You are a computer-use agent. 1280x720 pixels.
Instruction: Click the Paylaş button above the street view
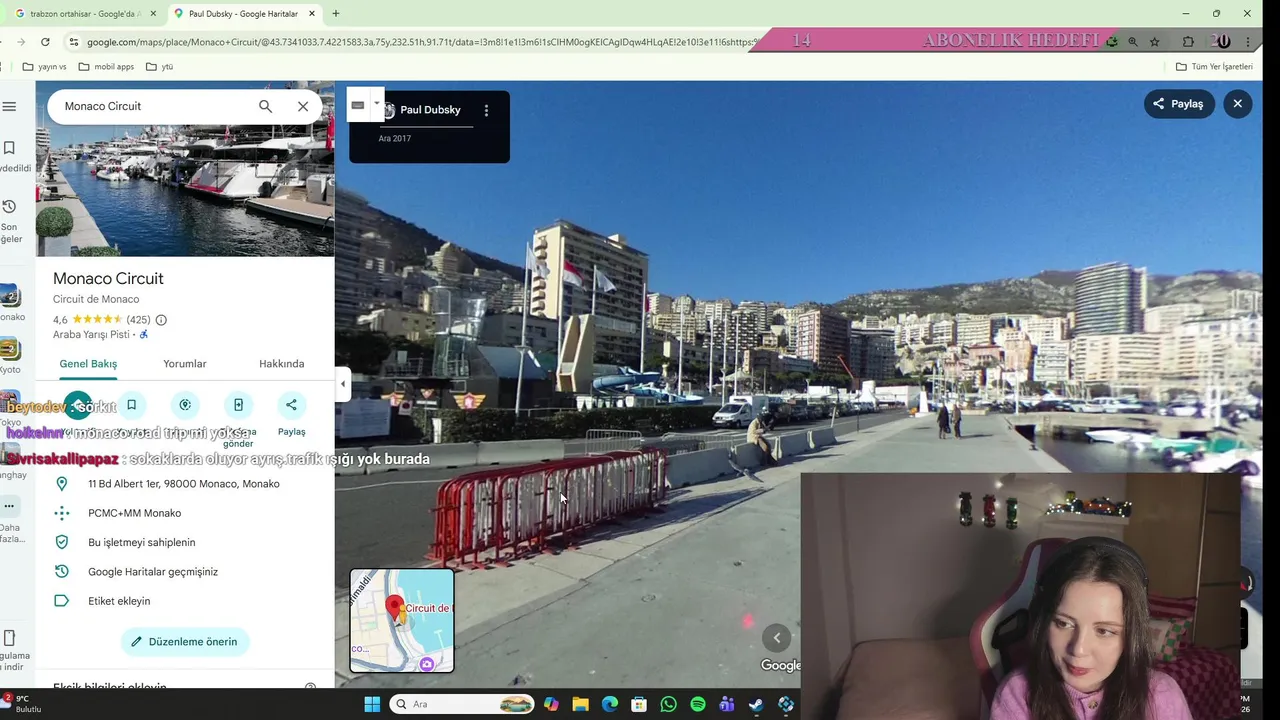point(1179,104)
